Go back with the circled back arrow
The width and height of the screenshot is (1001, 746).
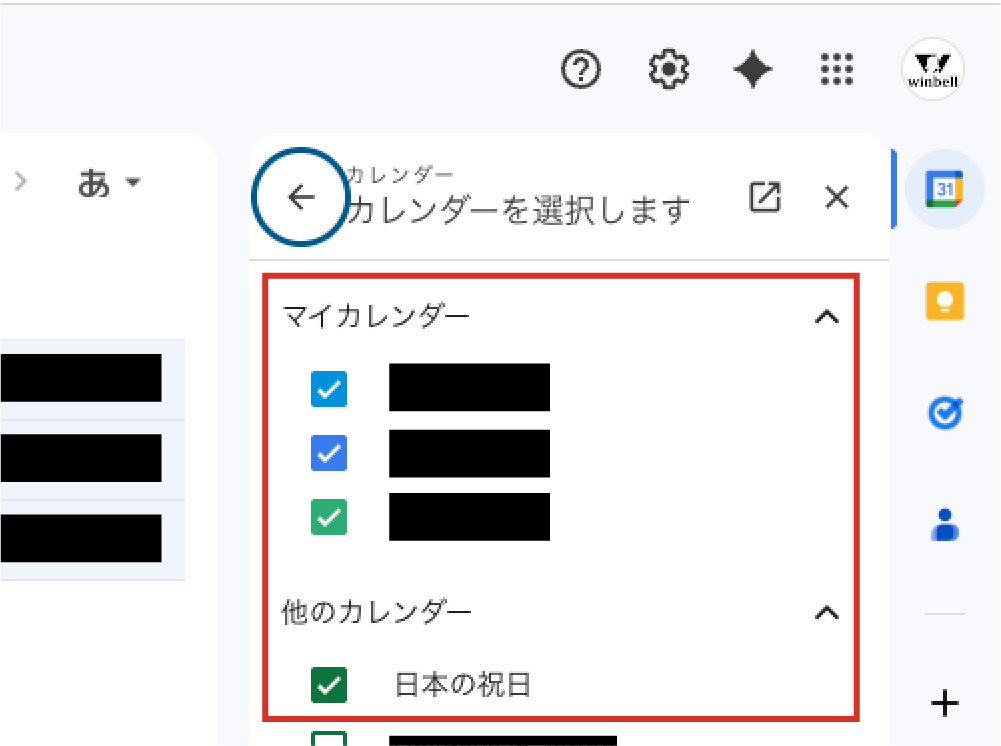point(299,197)
